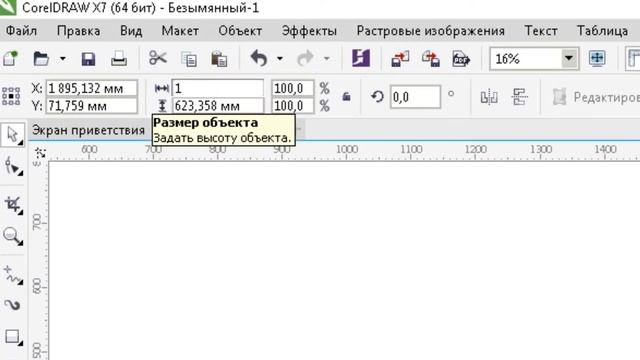Click the rotation angle field

click(x=415, y=97)
